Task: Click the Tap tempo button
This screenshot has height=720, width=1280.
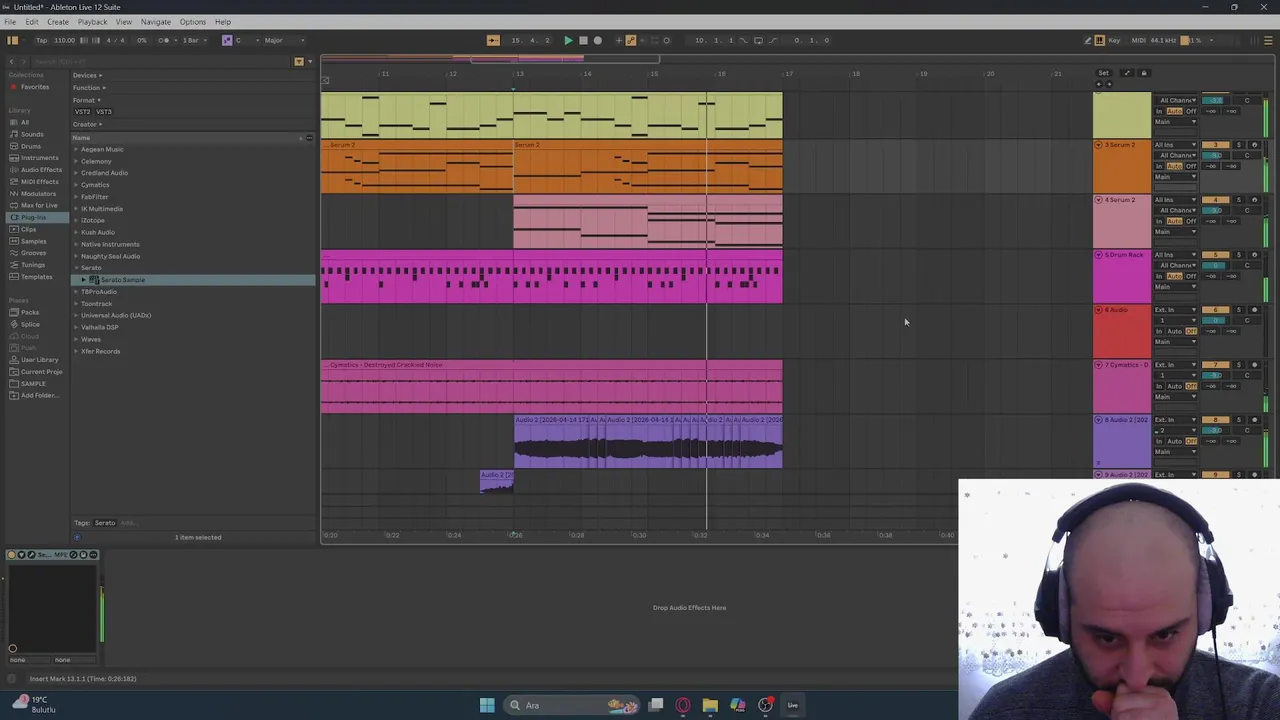Action: (41, 40)
